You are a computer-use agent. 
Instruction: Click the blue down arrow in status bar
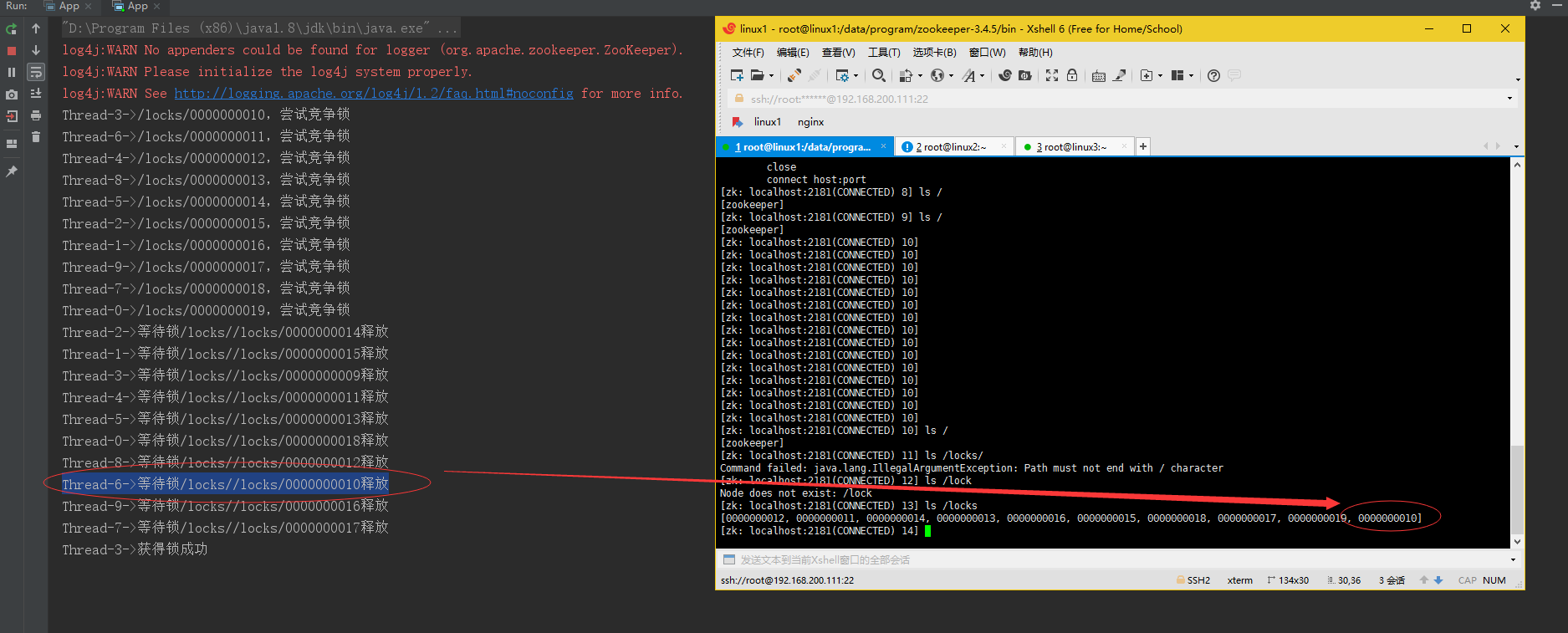[1438, 580]
